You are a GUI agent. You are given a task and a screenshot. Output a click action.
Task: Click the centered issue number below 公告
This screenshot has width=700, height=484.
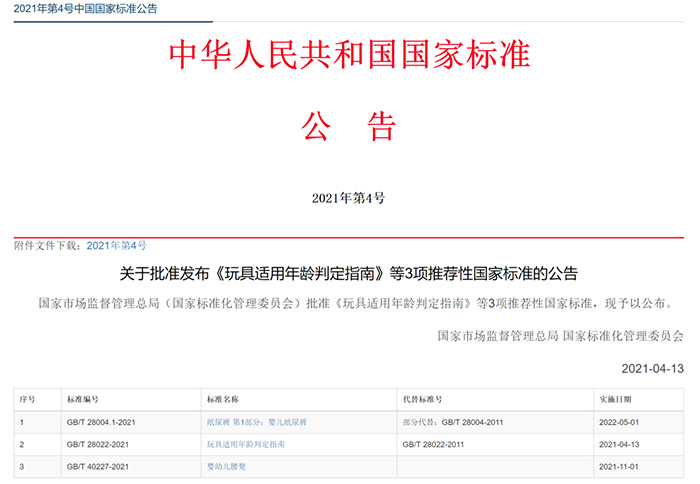click(349, 198)
